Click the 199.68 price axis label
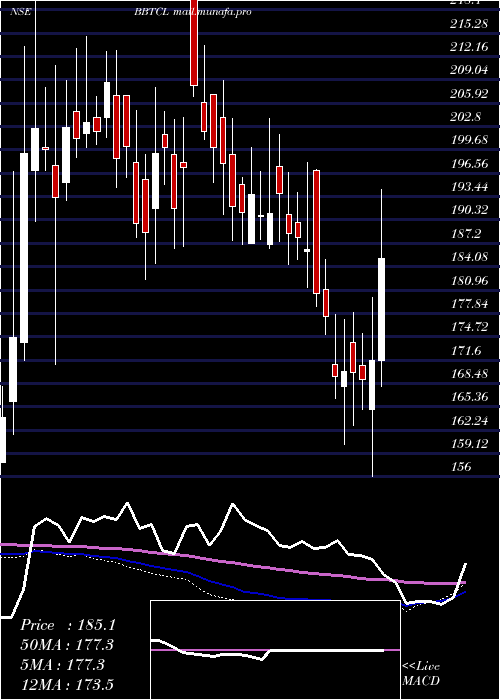This screenshot has width=500, height=700. coord(469,140)
